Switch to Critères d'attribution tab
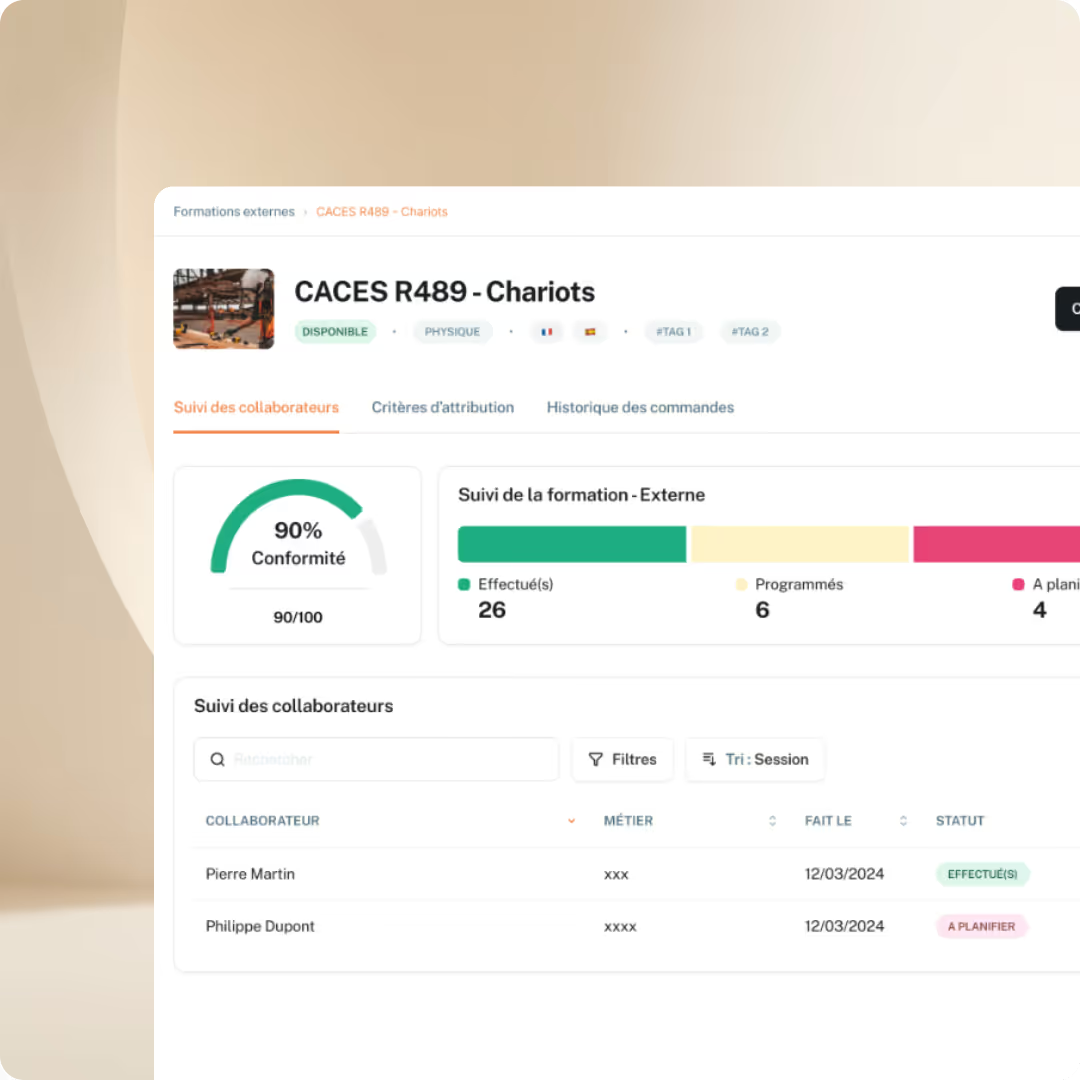 [x=443, y=407]
